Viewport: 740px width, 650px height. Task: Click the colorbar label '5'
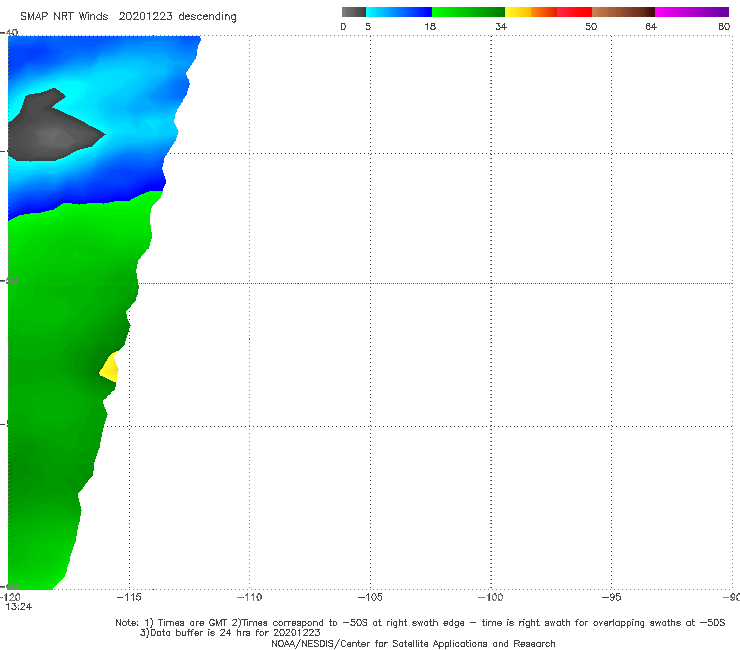click(368, 26)
